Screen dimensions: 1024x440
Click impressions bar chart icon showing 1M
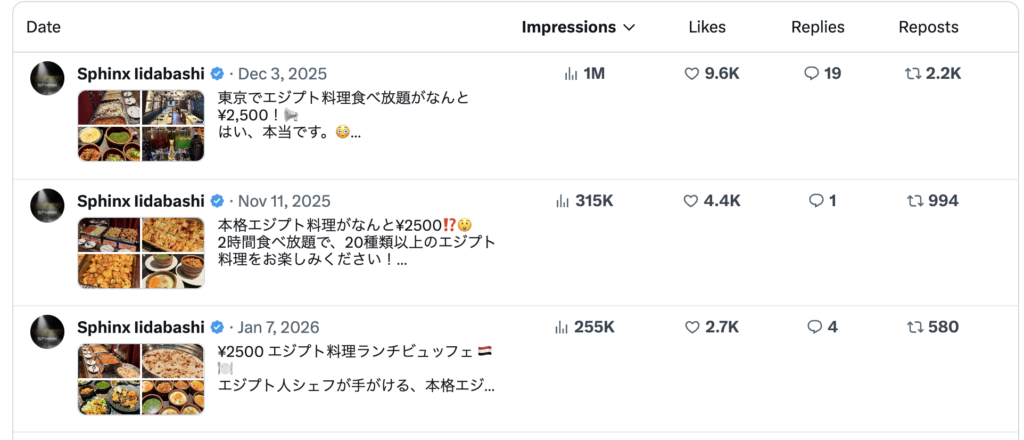571,74
